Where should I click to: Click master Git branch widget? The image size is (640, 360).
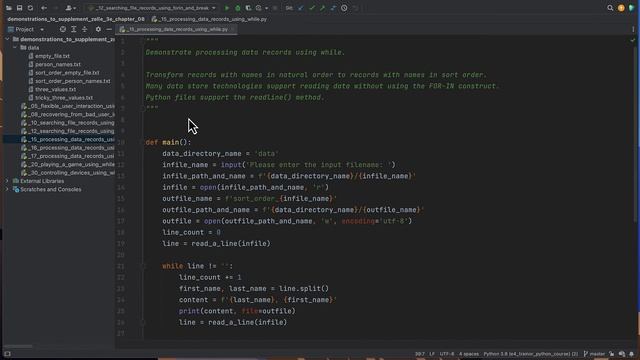[594, 354]
